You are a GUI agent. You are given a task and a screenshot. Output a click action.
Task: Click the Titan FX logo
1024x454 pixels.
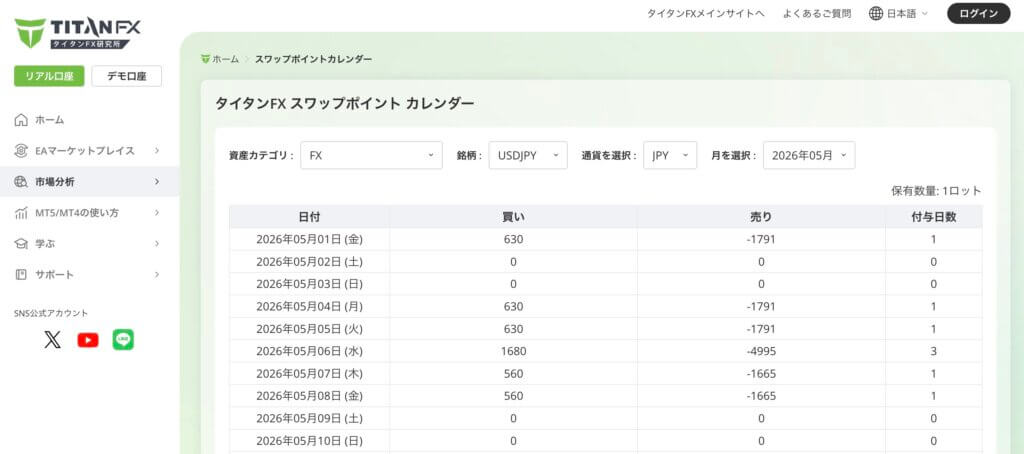coord(77,33)
